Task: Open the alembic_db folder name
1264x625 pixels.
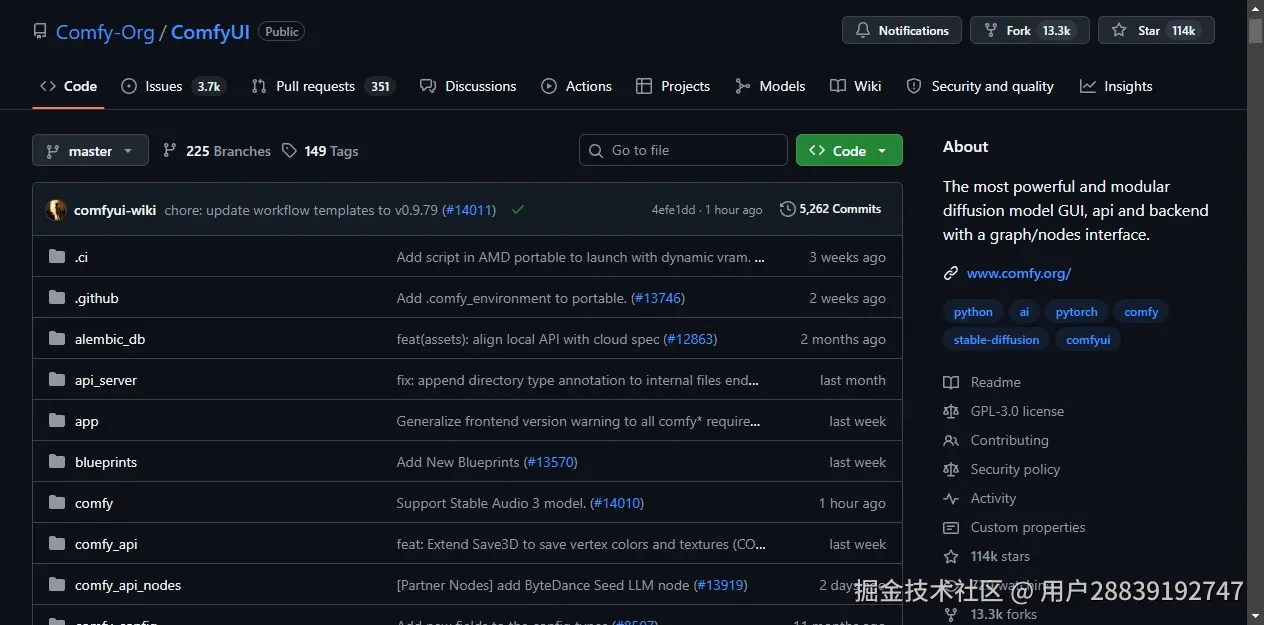Action: tap(110, 339)
